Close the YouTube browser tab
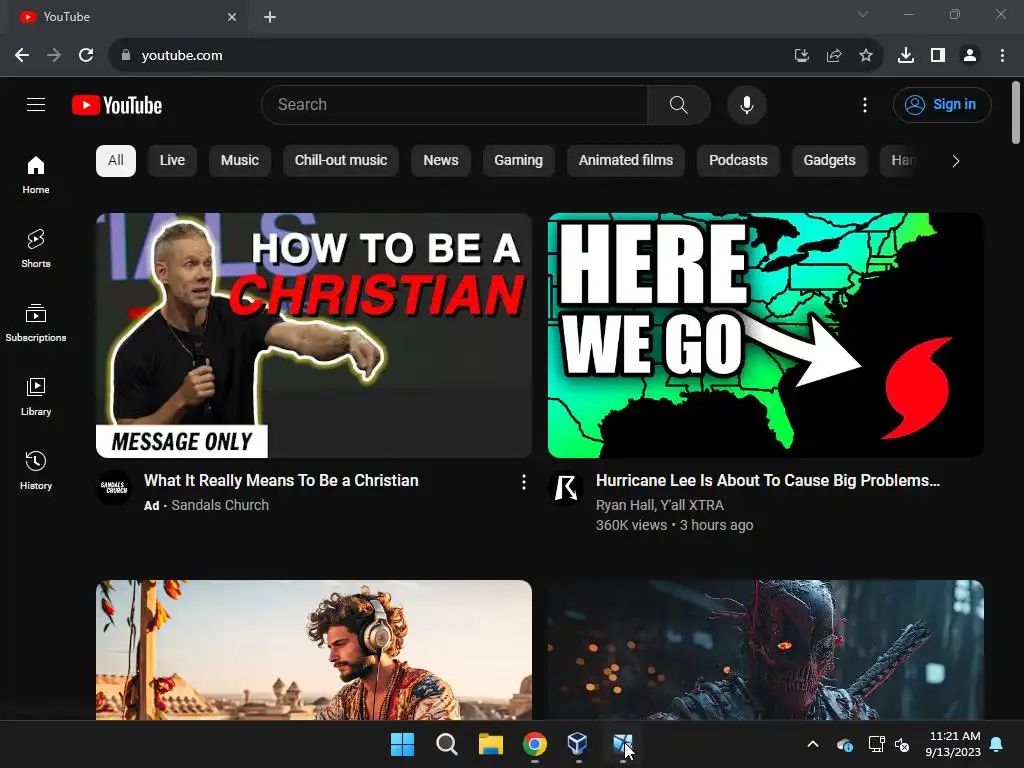The image size is (1024, 768). pyautogui.click(x=232, y=17)
